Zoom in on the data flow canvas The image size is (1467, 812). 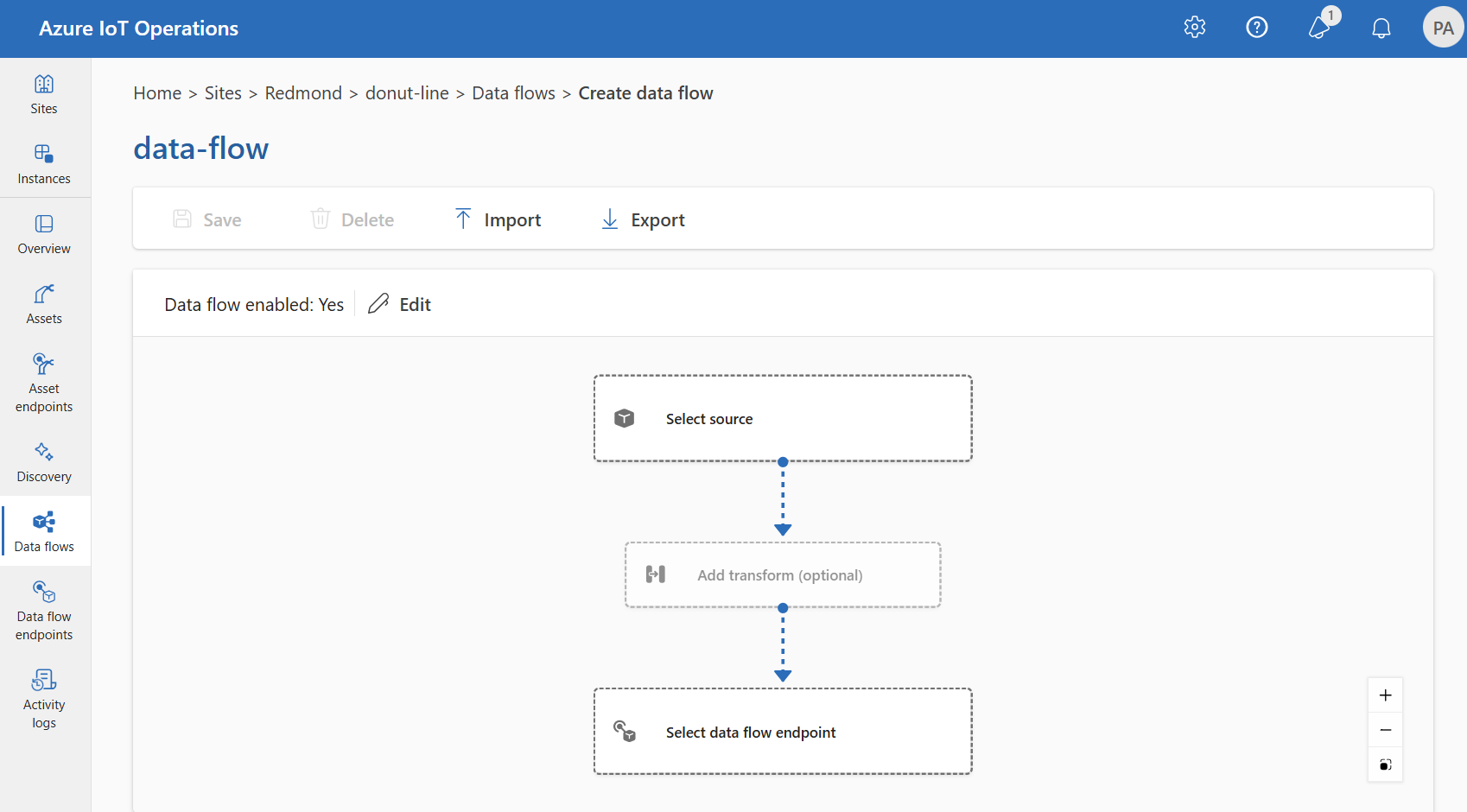coord(1385,695)
